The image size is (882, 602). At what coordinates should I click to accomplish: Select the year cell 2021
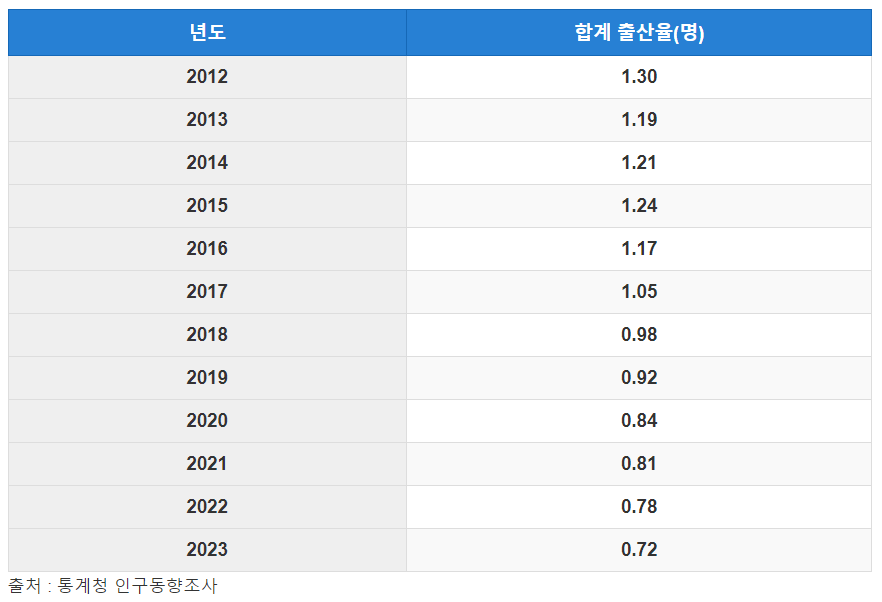tap(207, 464)
